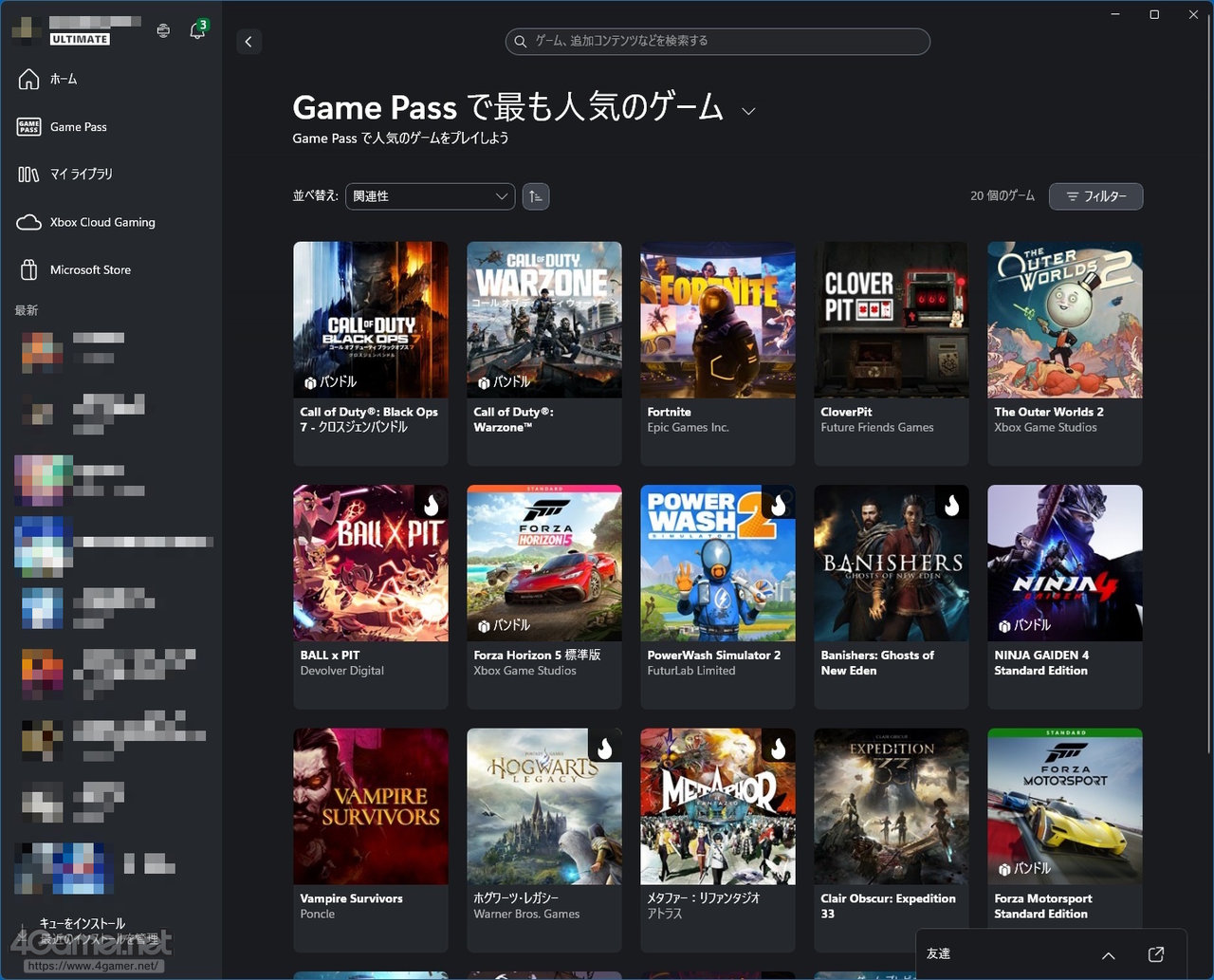Open The Outer Worlds 2 game tile
The height and width of the screenshot is (980, 1214).
tap(1064, 352)
